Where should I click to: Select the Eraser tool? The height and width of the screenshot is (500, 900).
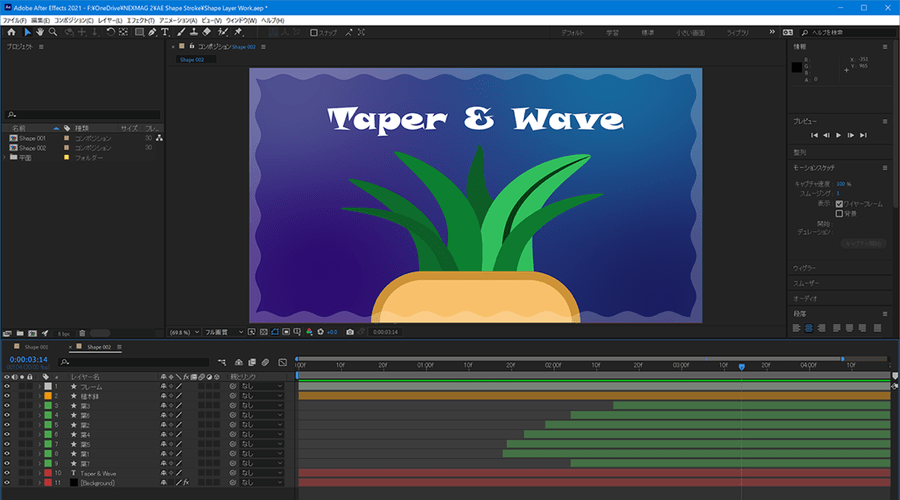207,32
